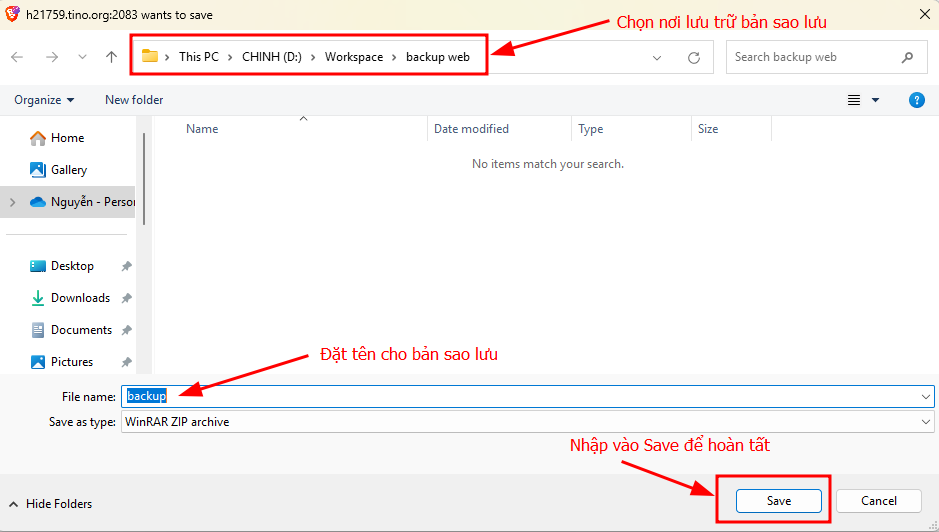The height and width of the screenshot is (532, 939).
Task: Expand chevron after CHINH (D:) breadcrumb
Action: [313, 58]
